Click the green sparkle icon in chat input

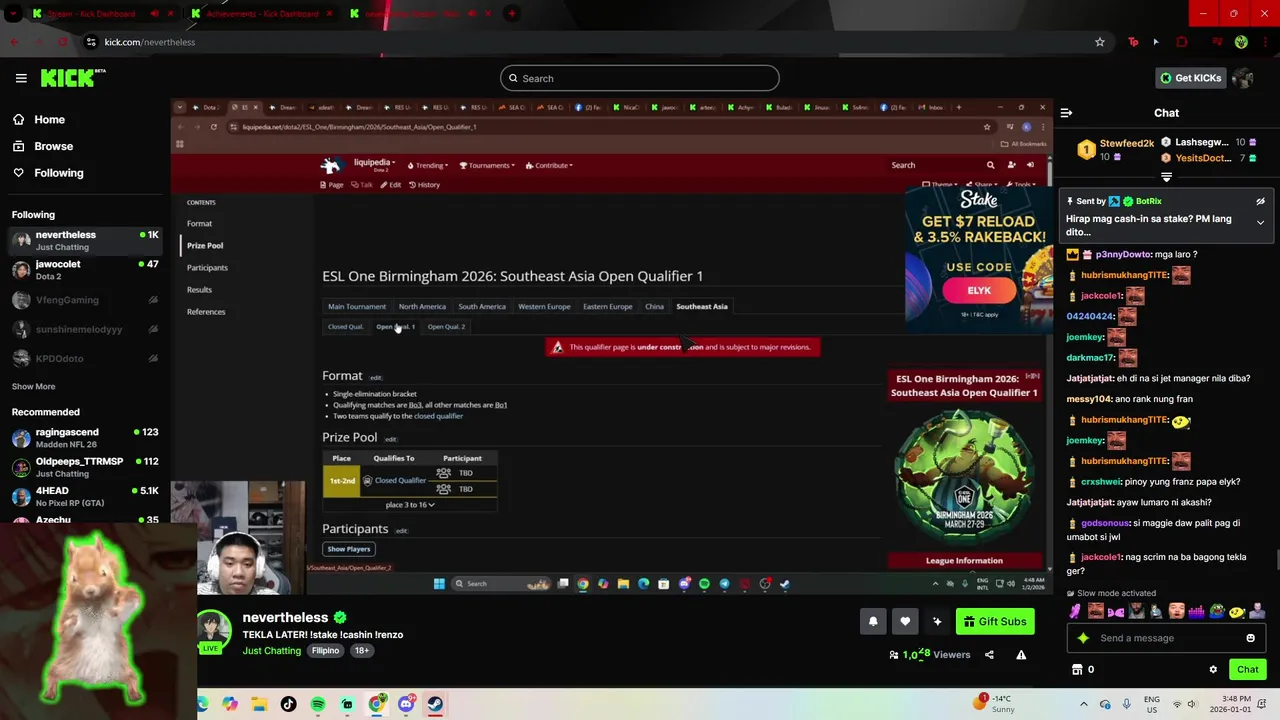coord(1083,638)
